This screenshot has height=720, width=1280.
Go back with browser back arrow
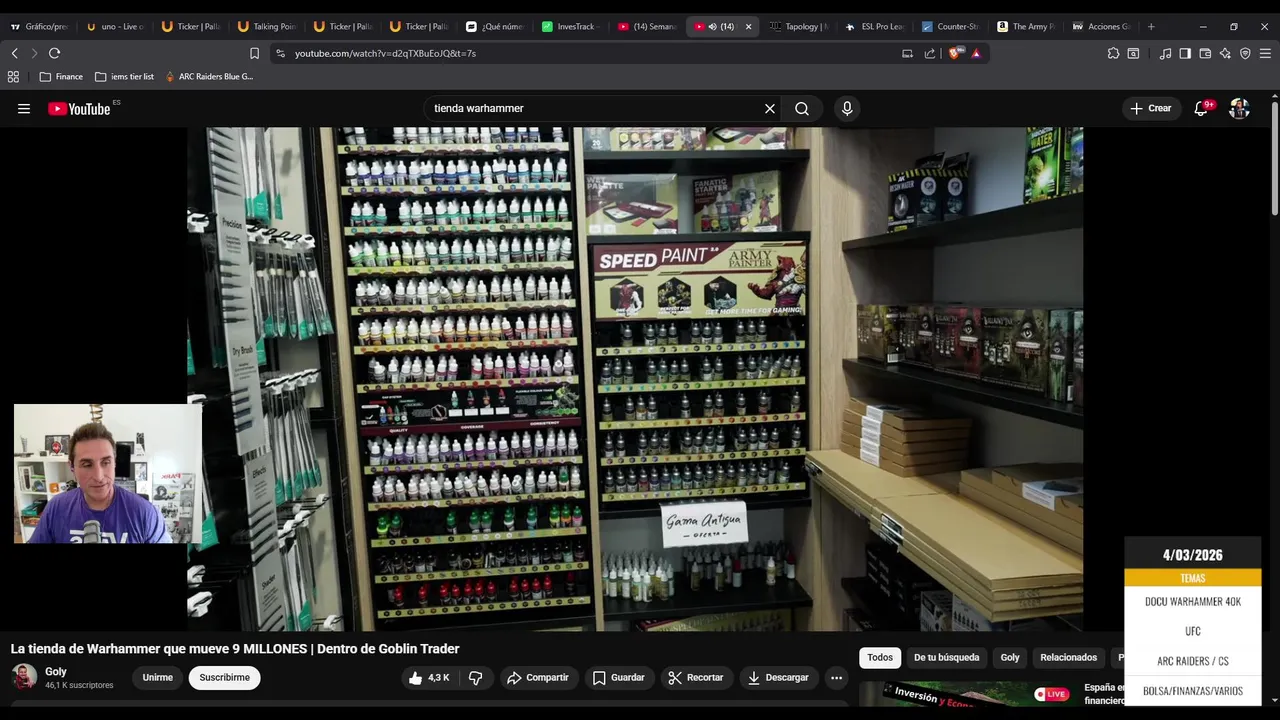14,53
